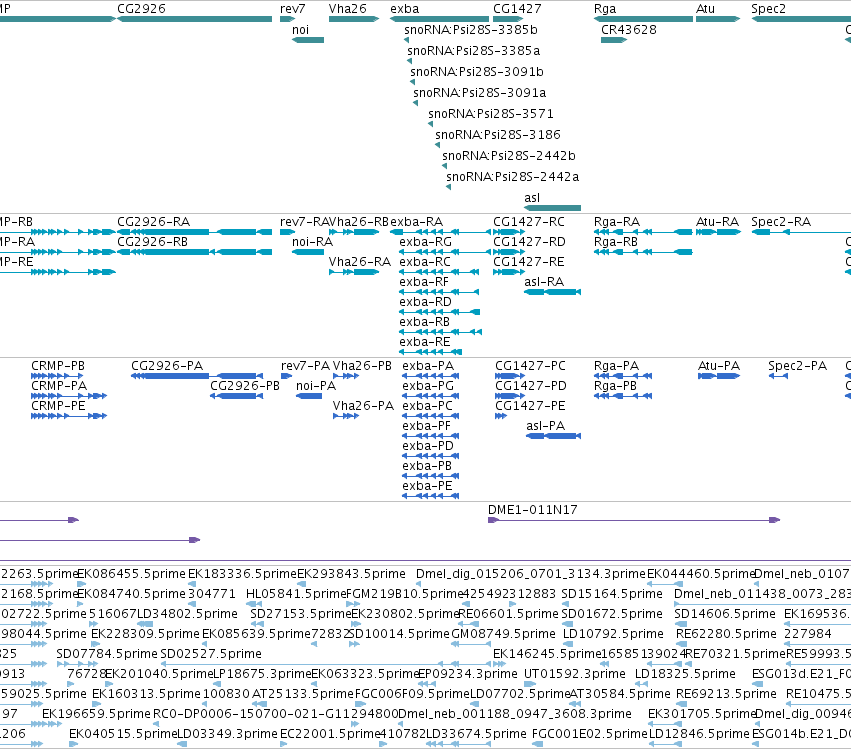Viewport: 851px width, 749px height.
Task: Click the teal gene bar under noi
Action: (x=308, y=40)
